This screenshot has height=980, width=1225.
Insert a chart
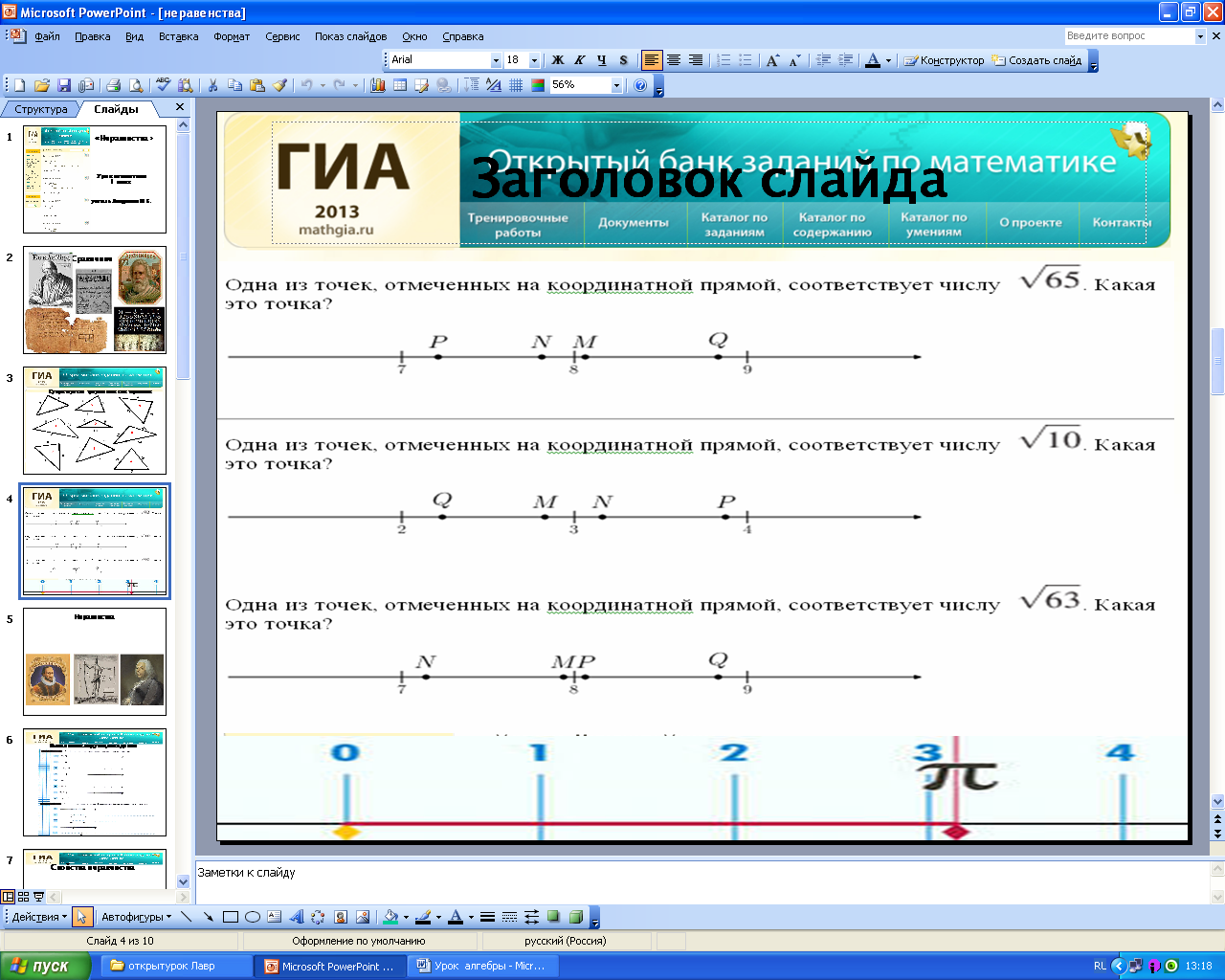click(378, 85)
